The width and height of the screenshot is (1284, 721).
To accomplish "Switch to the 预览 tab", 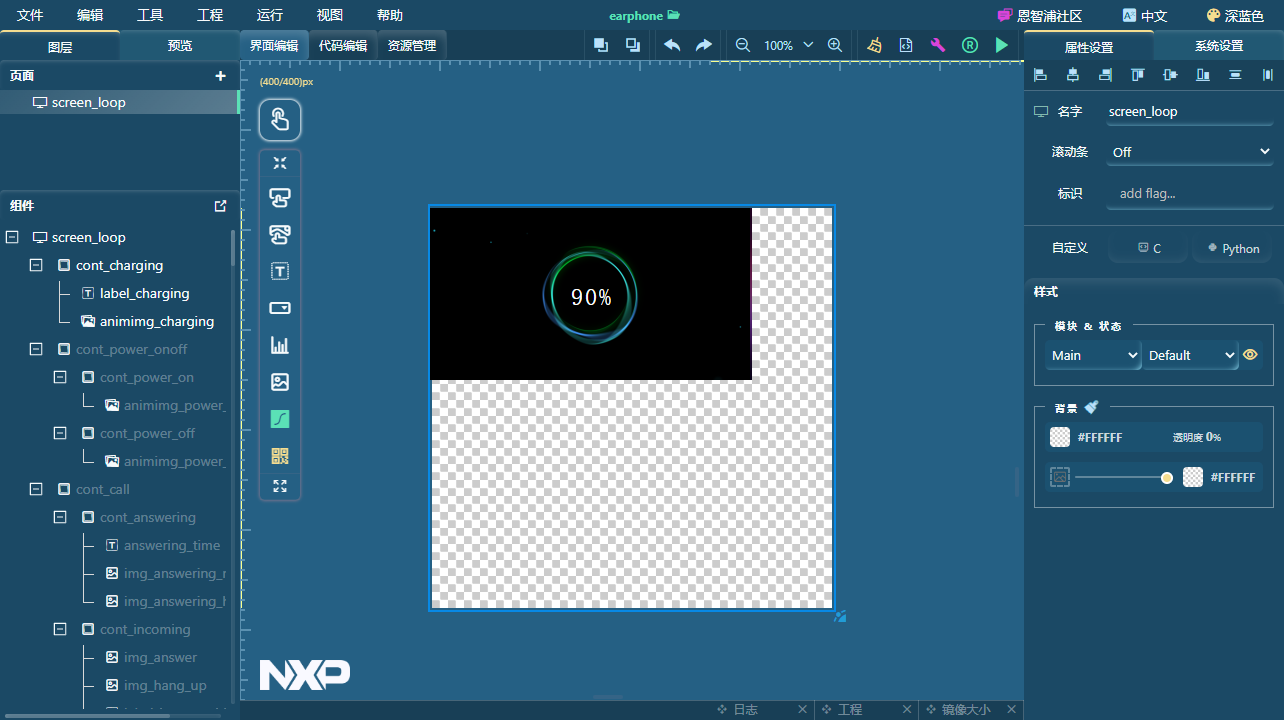I will [180, 46].
